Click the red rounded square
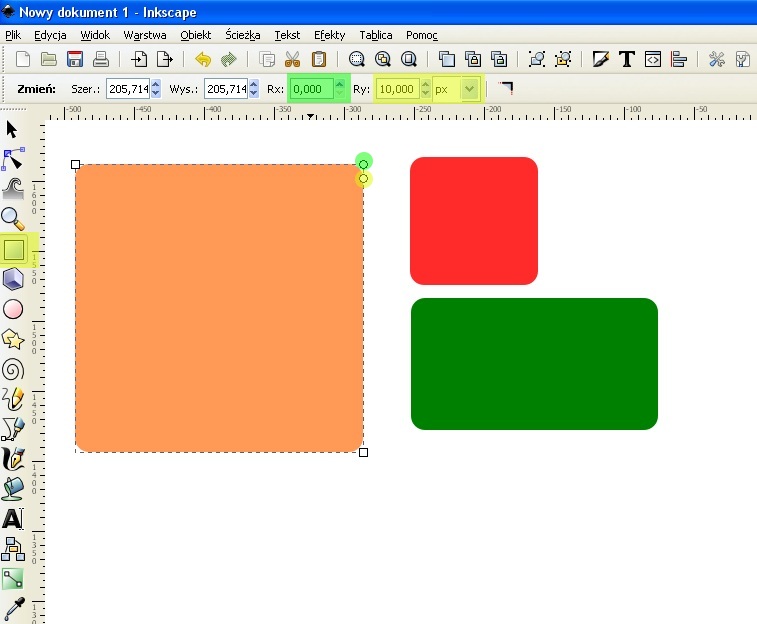The width and height of the screenshot is (757, 624). click(x=474, y=221)
